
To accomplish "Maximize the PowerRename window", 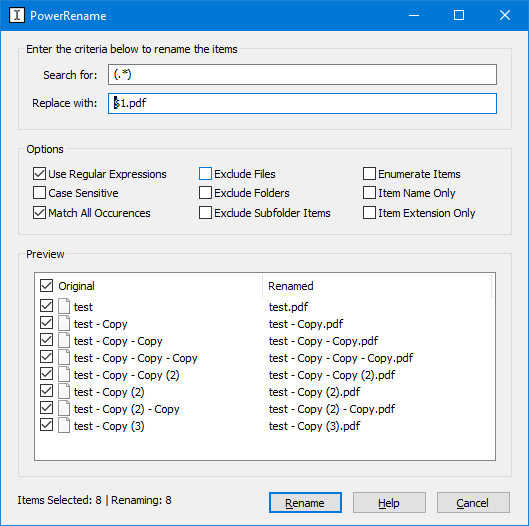I will click(x=459, y=16).
